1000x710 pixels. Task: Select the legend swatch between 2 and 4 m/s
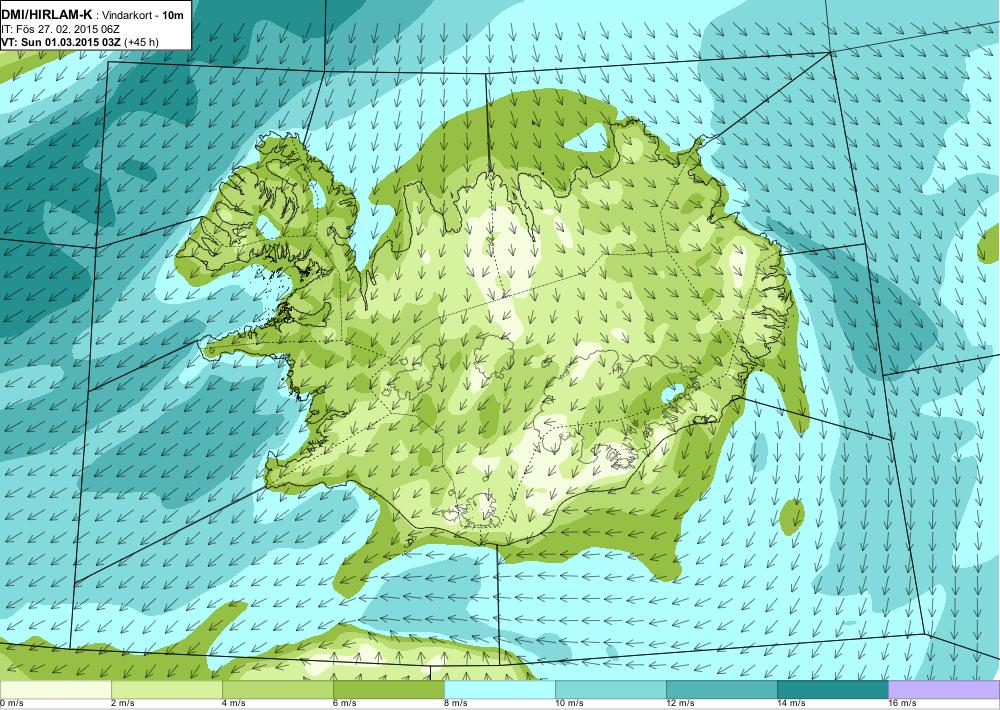click(166, 689)
